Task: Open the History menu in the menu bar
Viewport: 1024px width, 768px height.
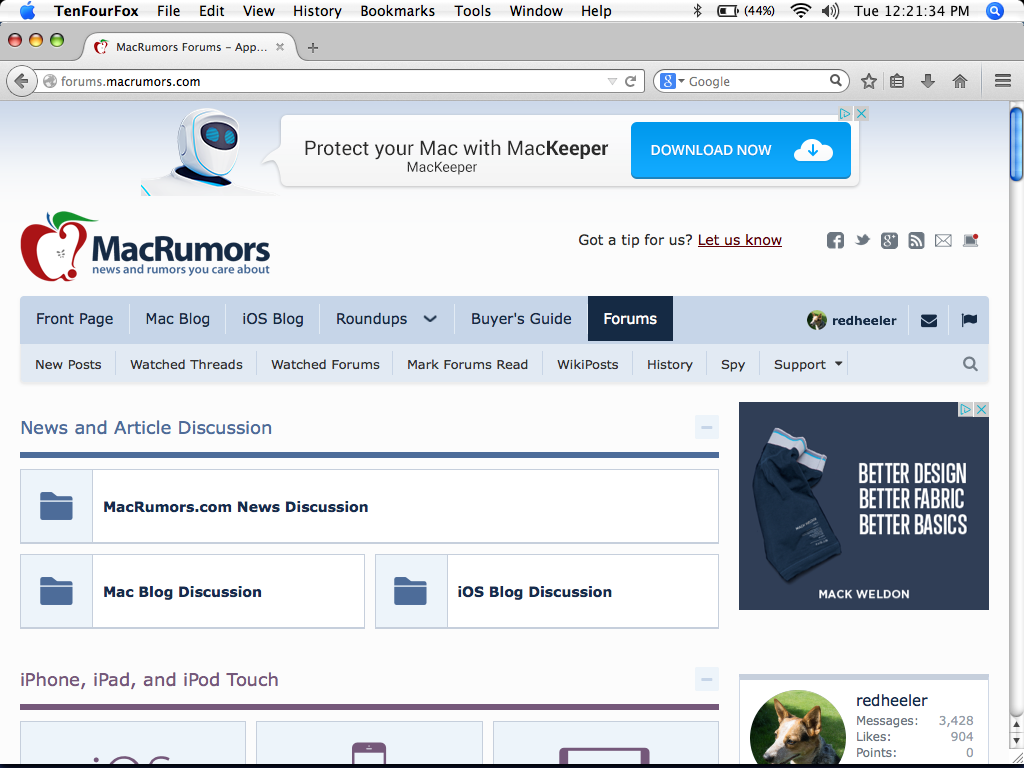Action: coord(317,11)
